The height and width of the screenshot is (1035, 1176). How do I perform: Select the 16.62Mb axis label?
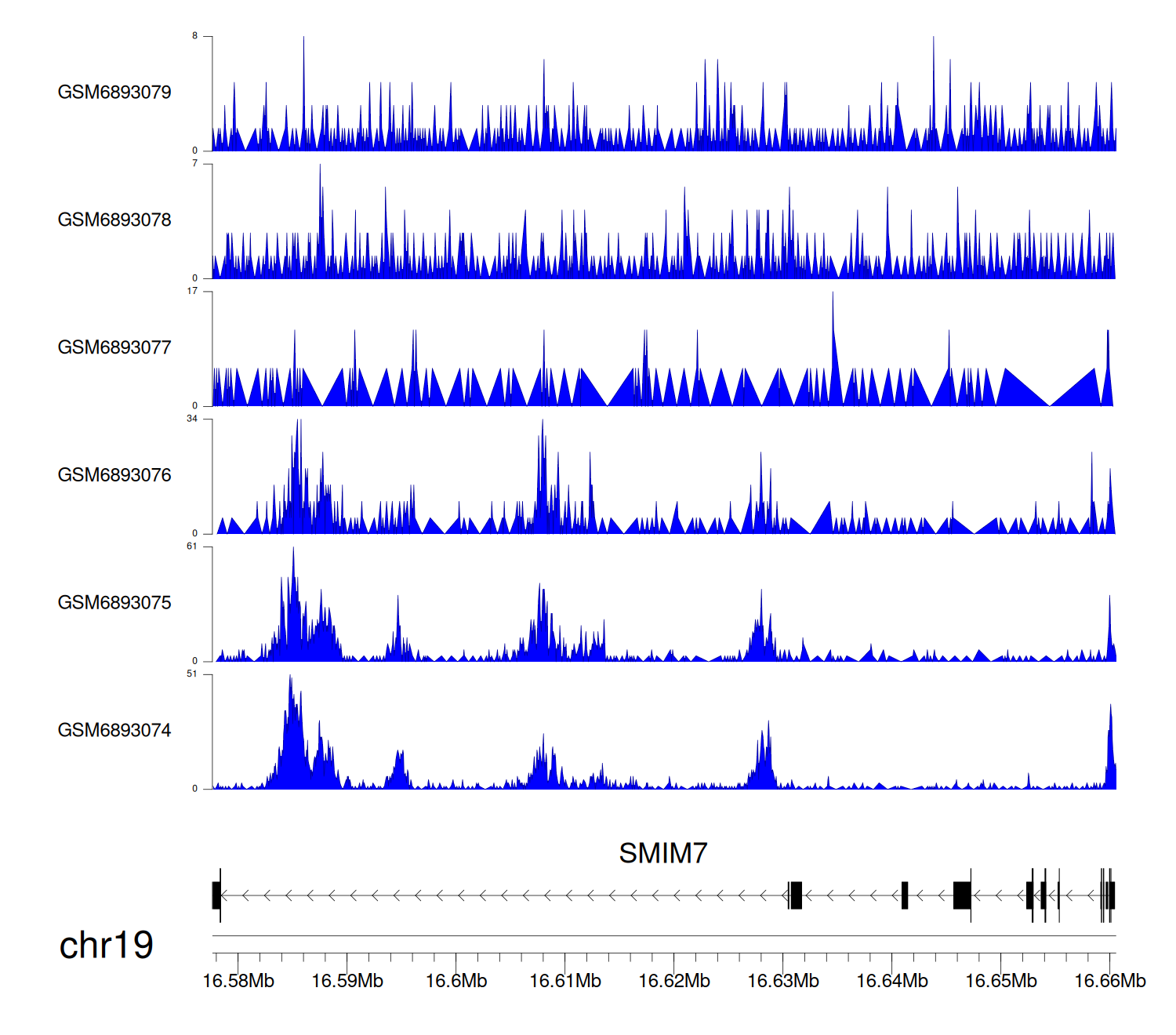point(674,982)
